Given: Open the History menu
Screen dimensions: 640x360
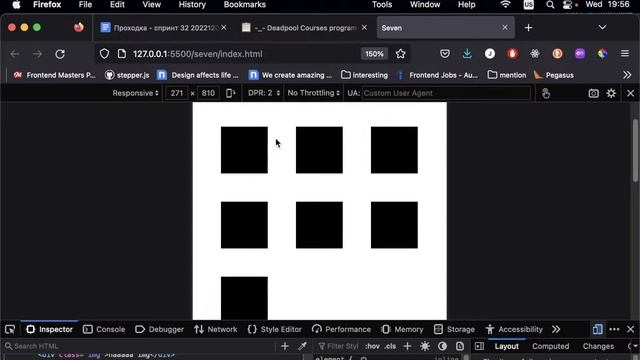Looking at the screenshot, I should click(192, 5).
